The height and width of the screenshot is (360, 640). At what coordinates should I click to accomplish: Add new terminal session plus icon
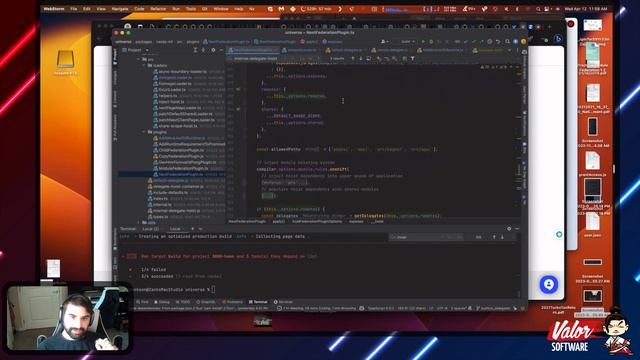coord(193,229)
